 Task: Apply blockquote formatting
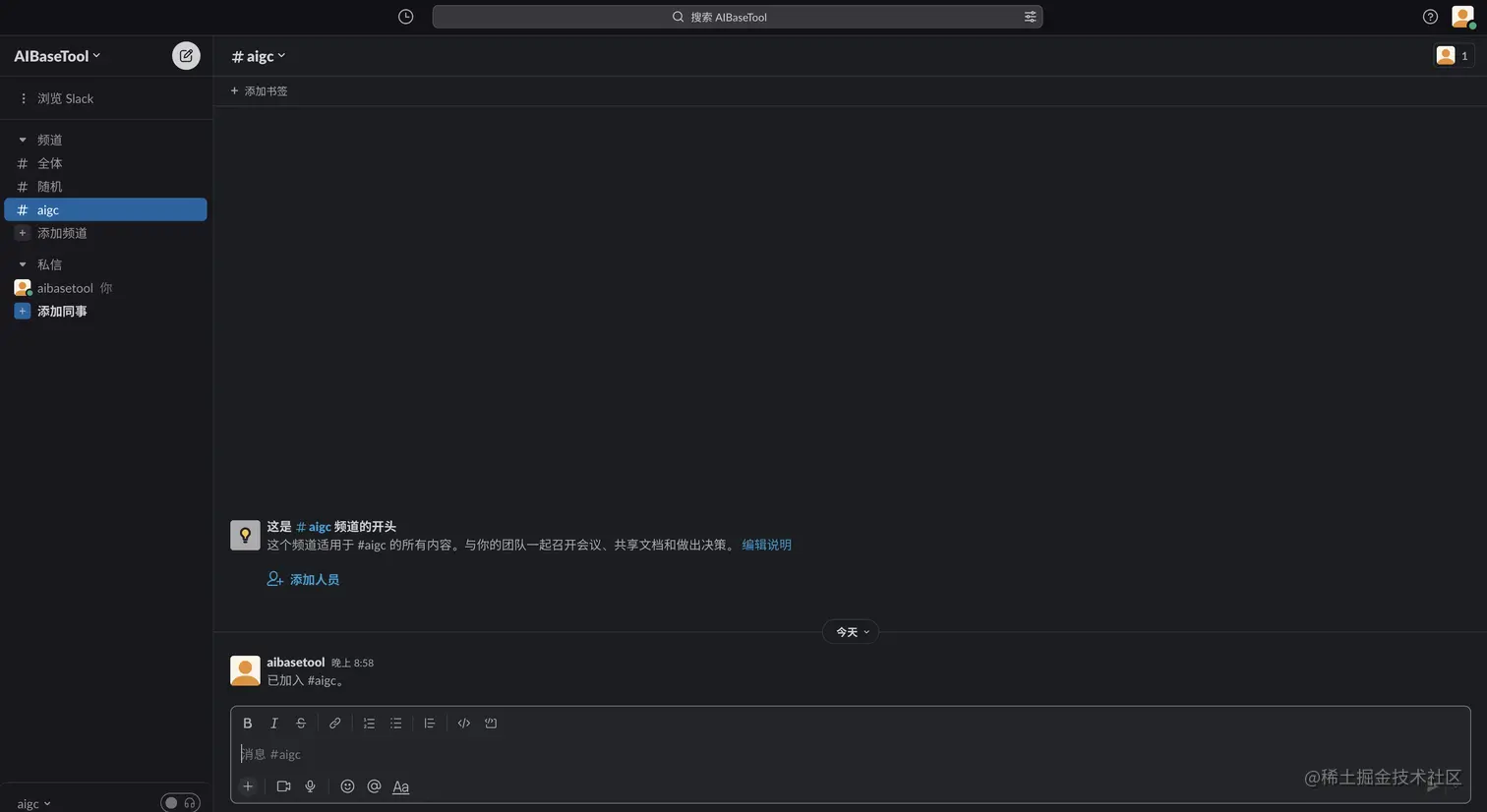(x=429, y=723)
